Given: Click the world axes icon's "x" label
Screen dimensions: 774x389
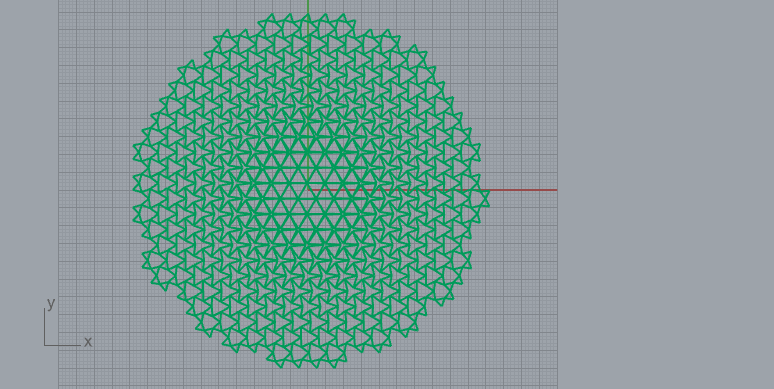Looking at the screenshot, I should 88,342.
